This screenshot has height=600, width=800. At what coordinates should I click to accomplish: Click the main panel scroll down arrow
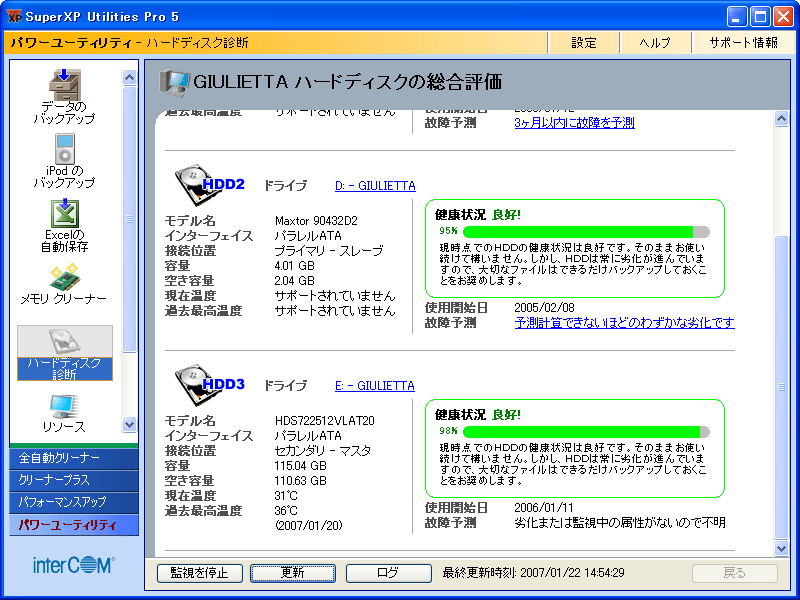[x=782, y=548]
